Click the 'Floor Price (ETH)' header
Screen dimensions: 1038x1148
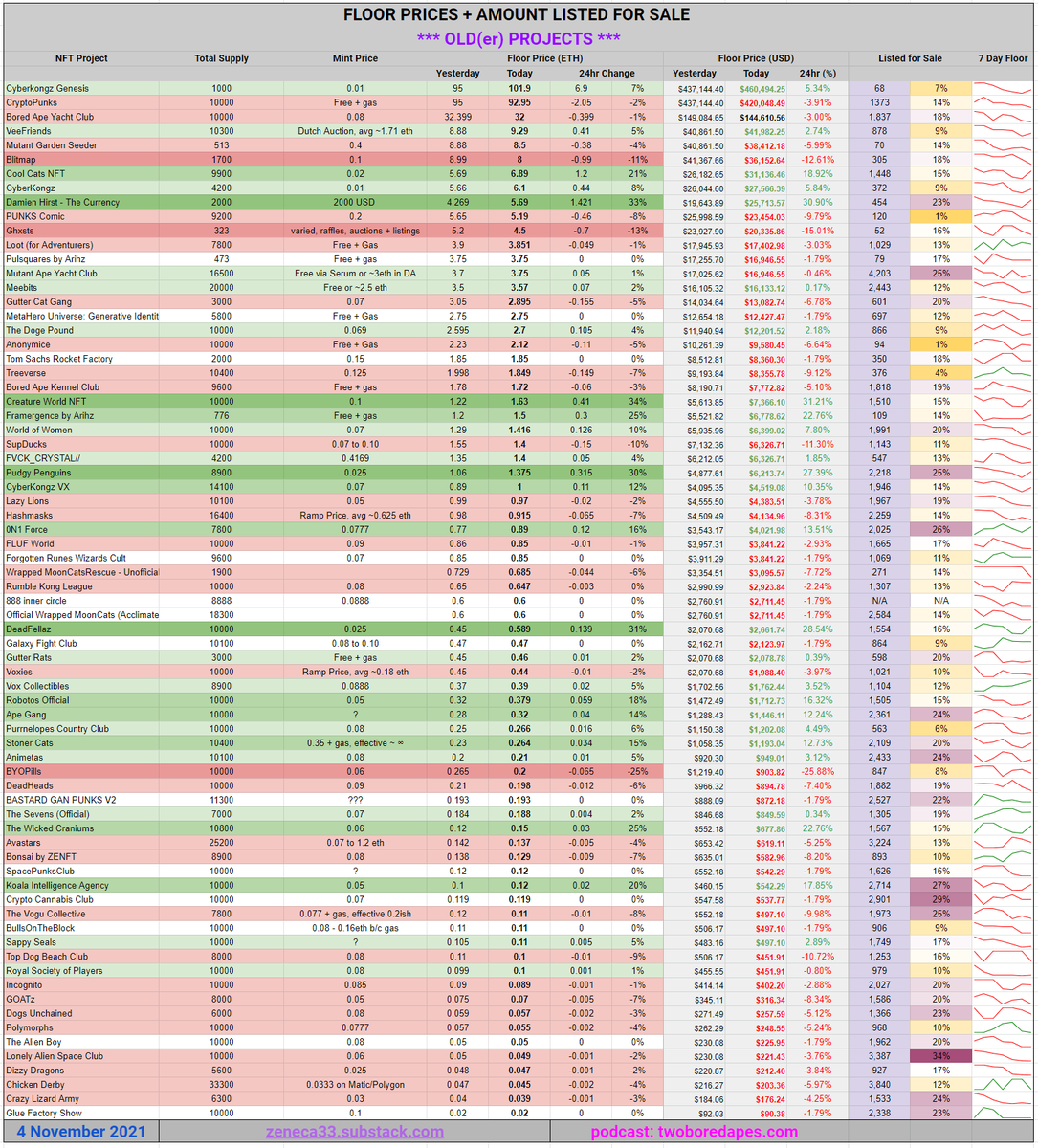click(x=544, y=58)
